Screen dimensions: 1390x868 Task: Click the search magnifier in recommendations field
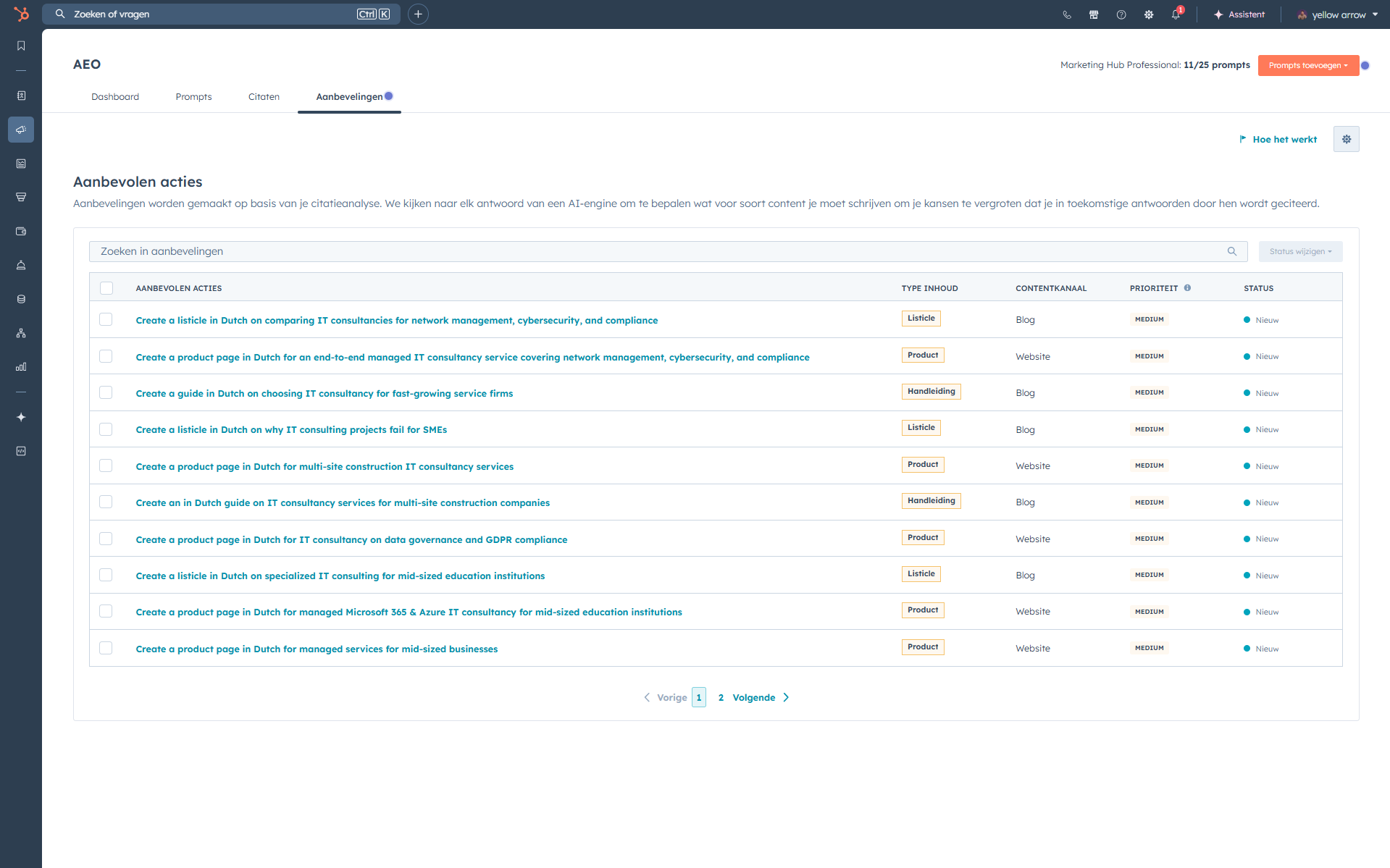pos(1232,251)
